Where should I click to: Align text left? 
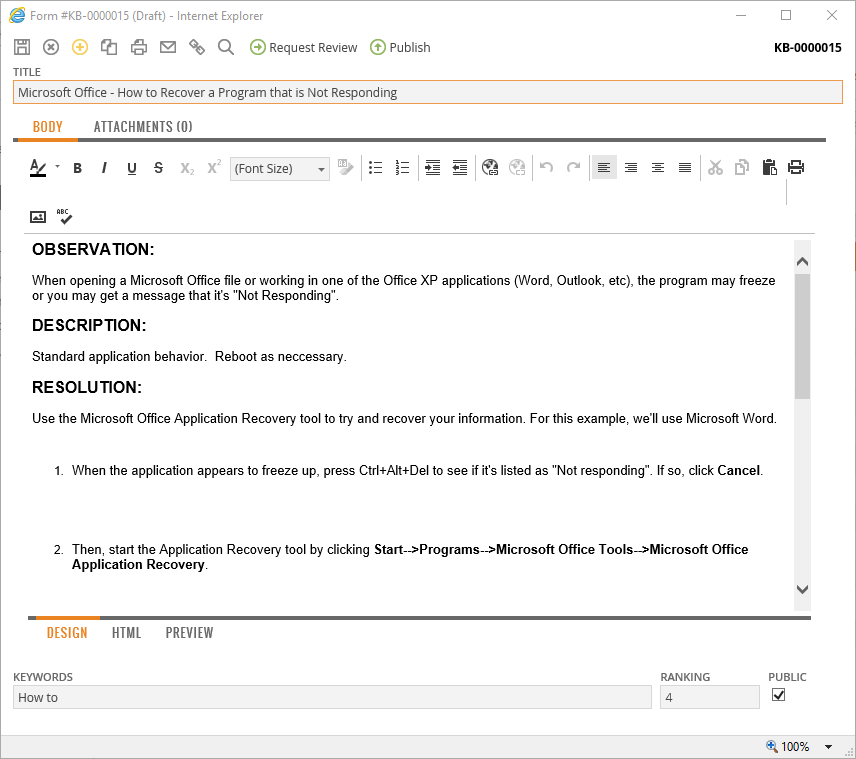[604, 168]
